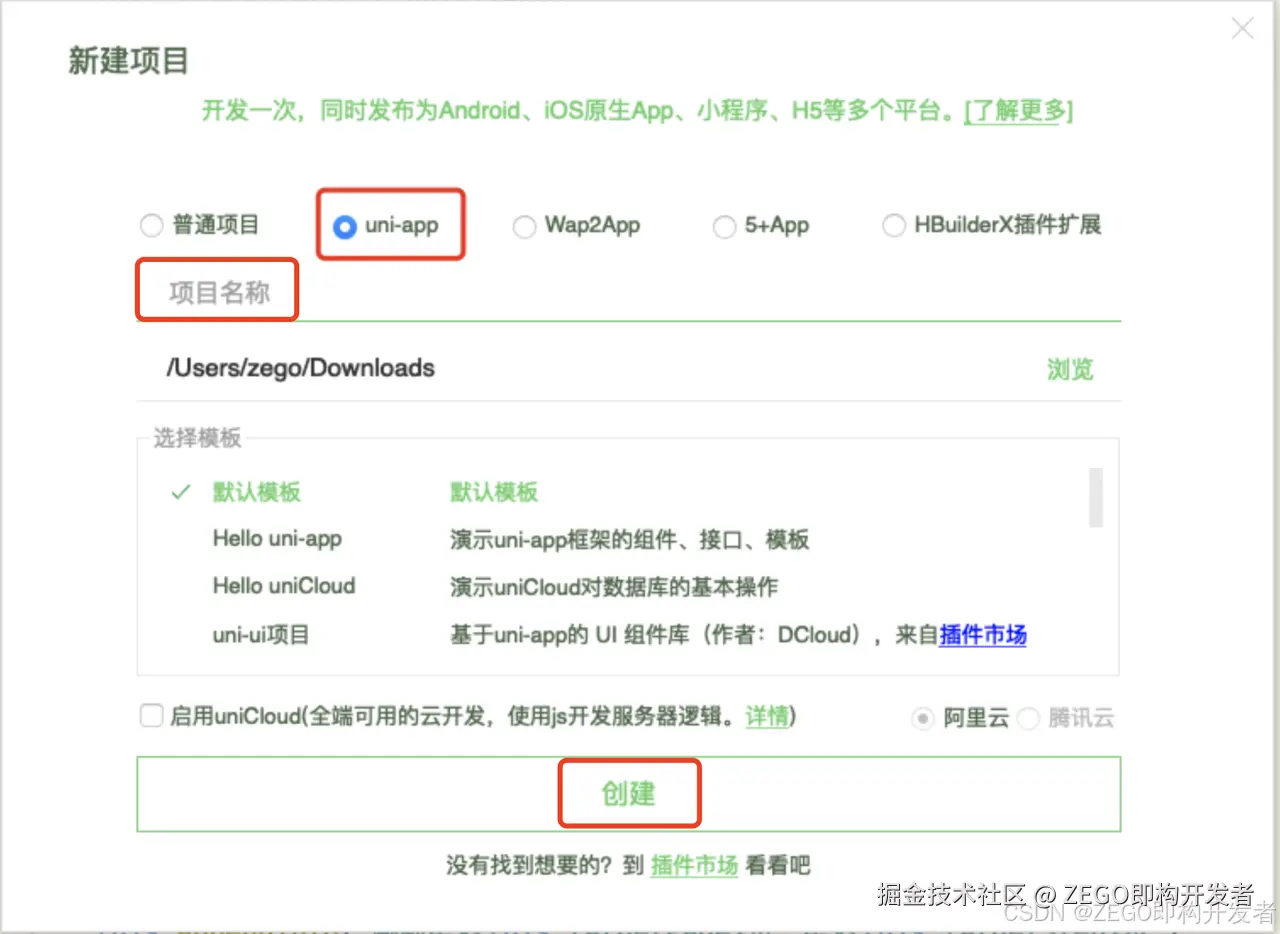Click the 新建项目 dialog title
1280x934 pixels.
coord(128,61)
